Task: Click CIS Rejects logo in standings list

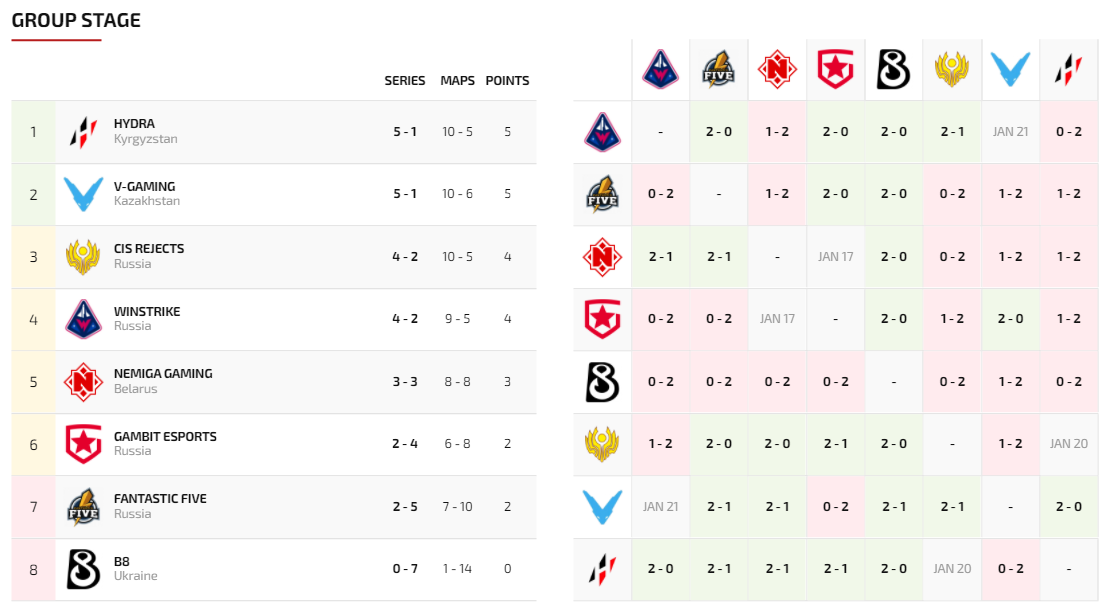Action: 83,257
